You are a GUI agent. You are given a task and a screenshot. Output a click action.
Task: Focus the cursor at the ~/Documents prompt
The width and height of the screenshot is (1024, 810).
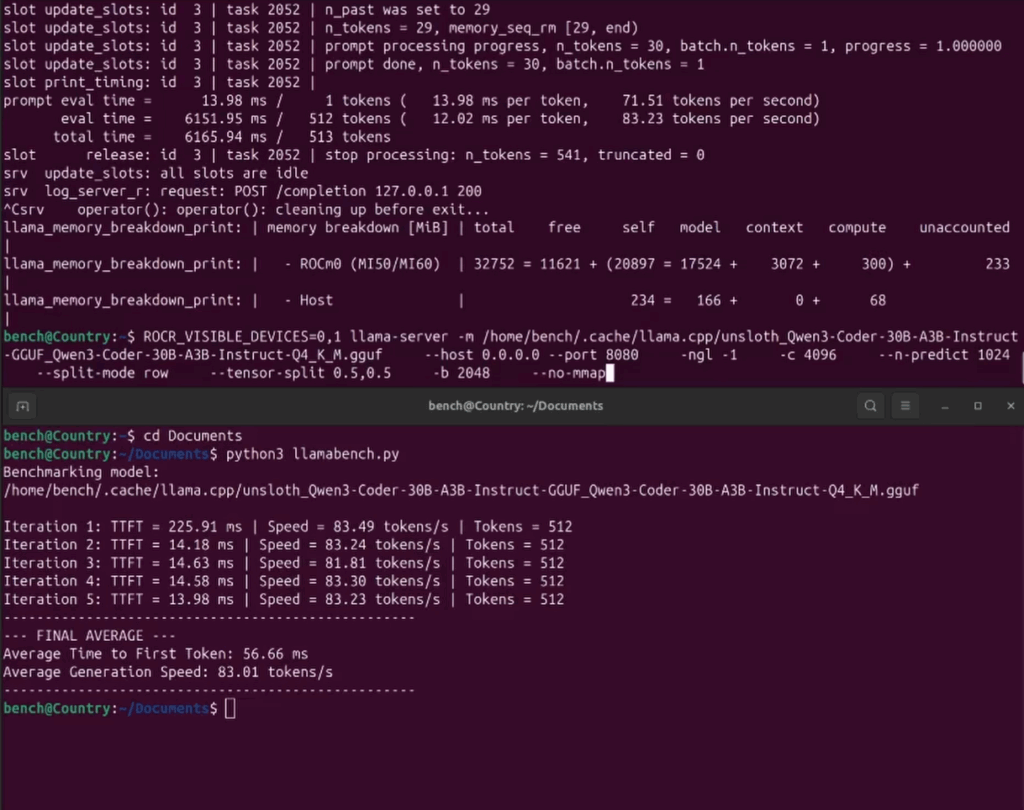230,708
